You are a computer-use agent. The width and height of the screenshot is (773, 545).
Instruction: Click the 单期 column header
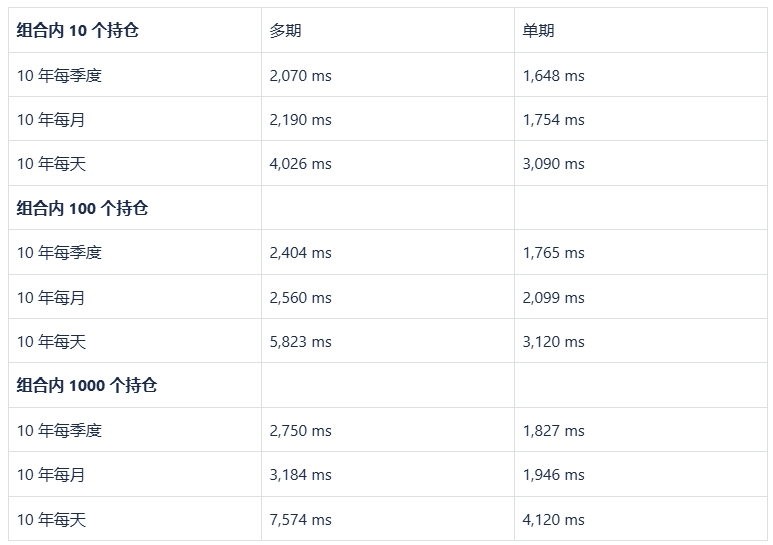coord(640,30)
